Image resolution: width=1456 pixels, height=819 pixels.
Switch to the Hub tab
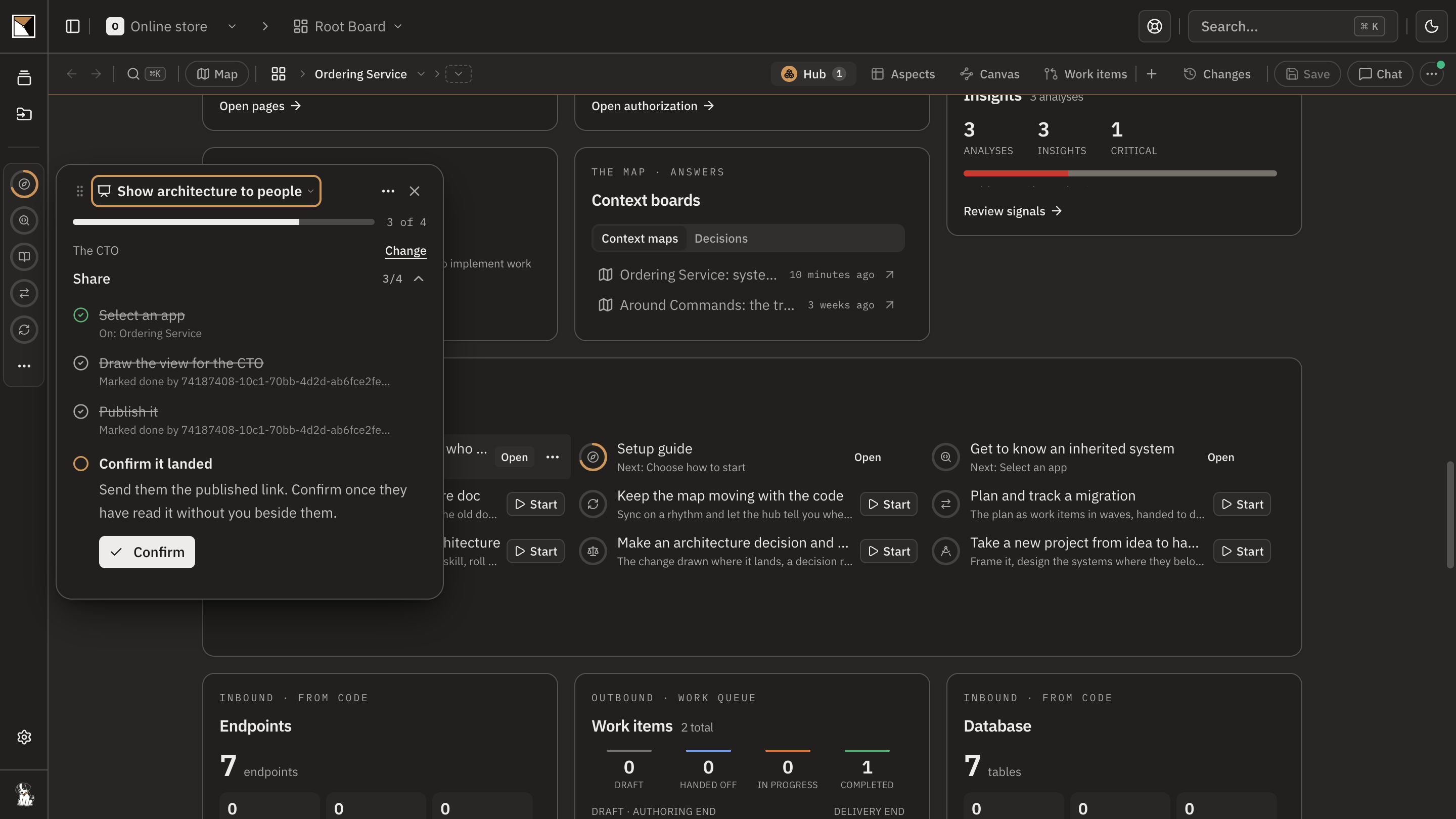click(813, 74)
